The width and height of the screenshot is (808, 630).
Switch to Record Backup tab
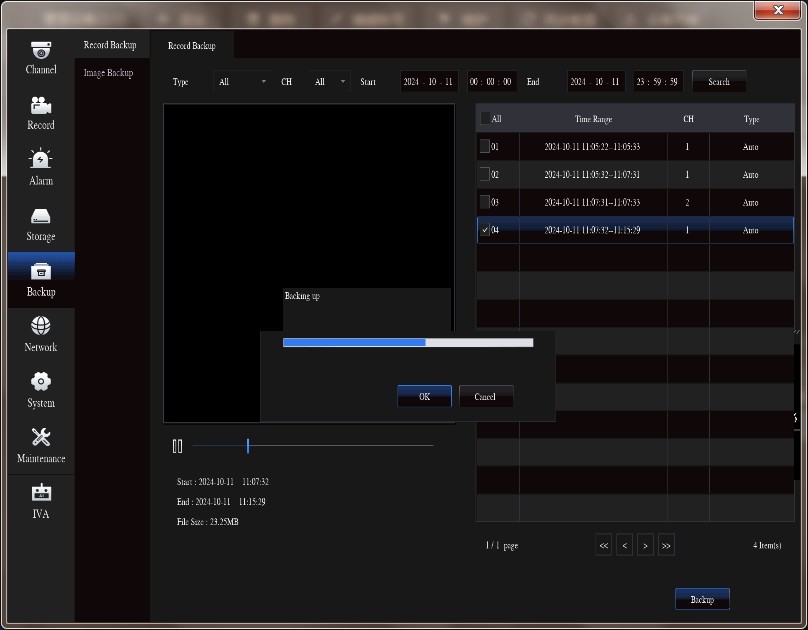coord(191,46)
